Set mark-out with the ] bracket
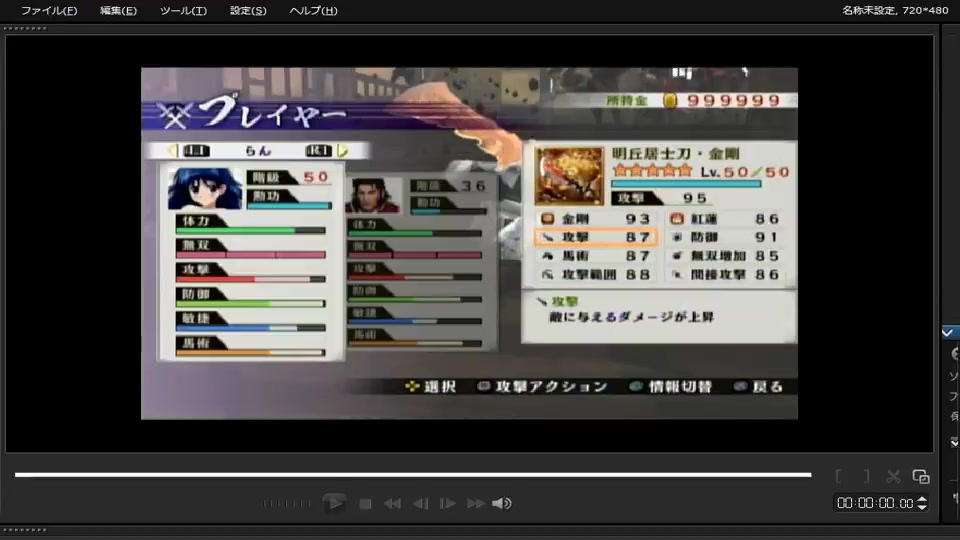The width and height of the screenshot is (960, 540). [866, 476]
